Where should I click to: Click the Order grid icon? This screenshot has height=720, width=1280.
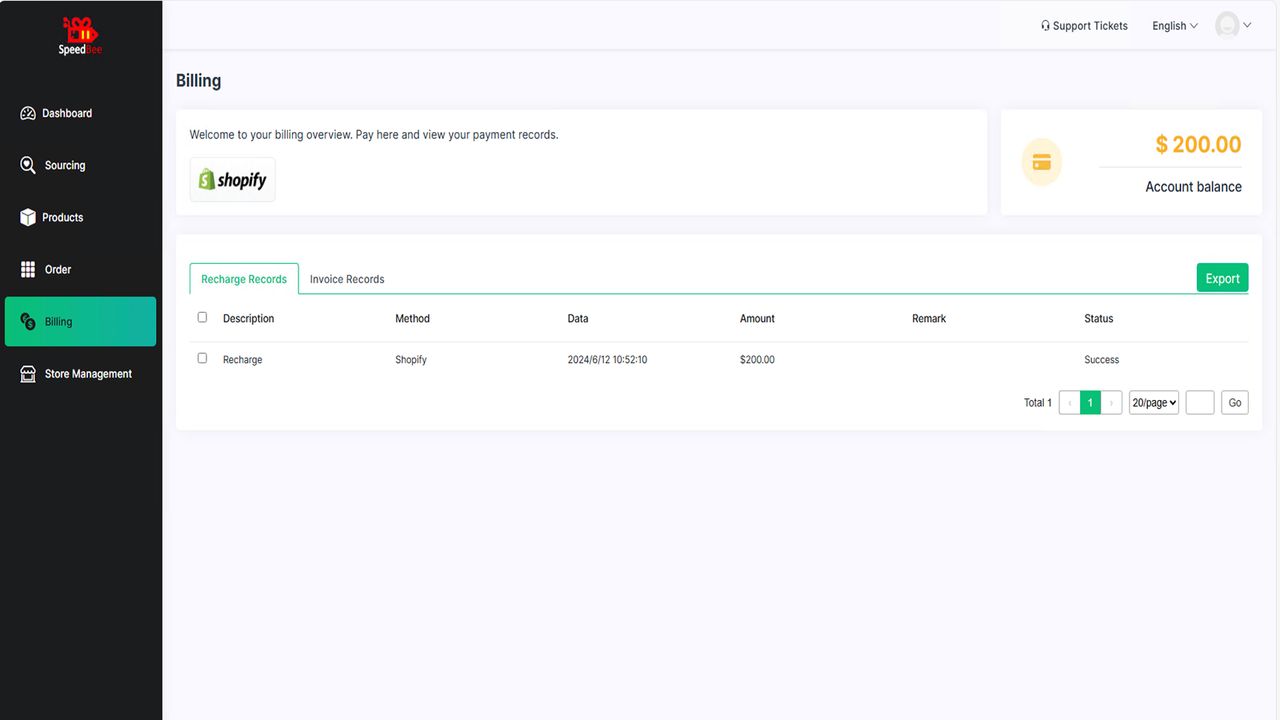coord(28,269)
